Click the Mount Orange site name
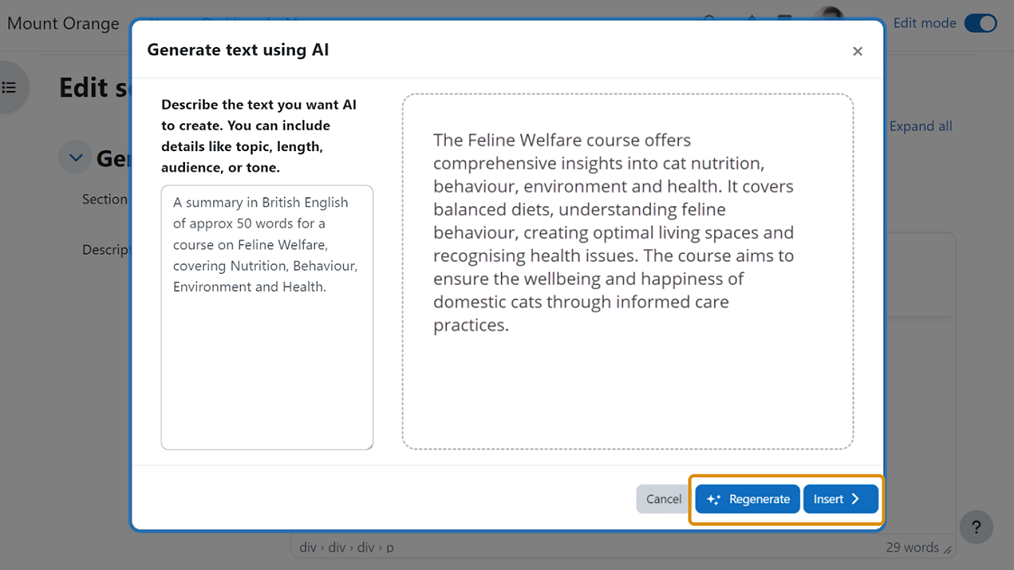 [63, 23]
